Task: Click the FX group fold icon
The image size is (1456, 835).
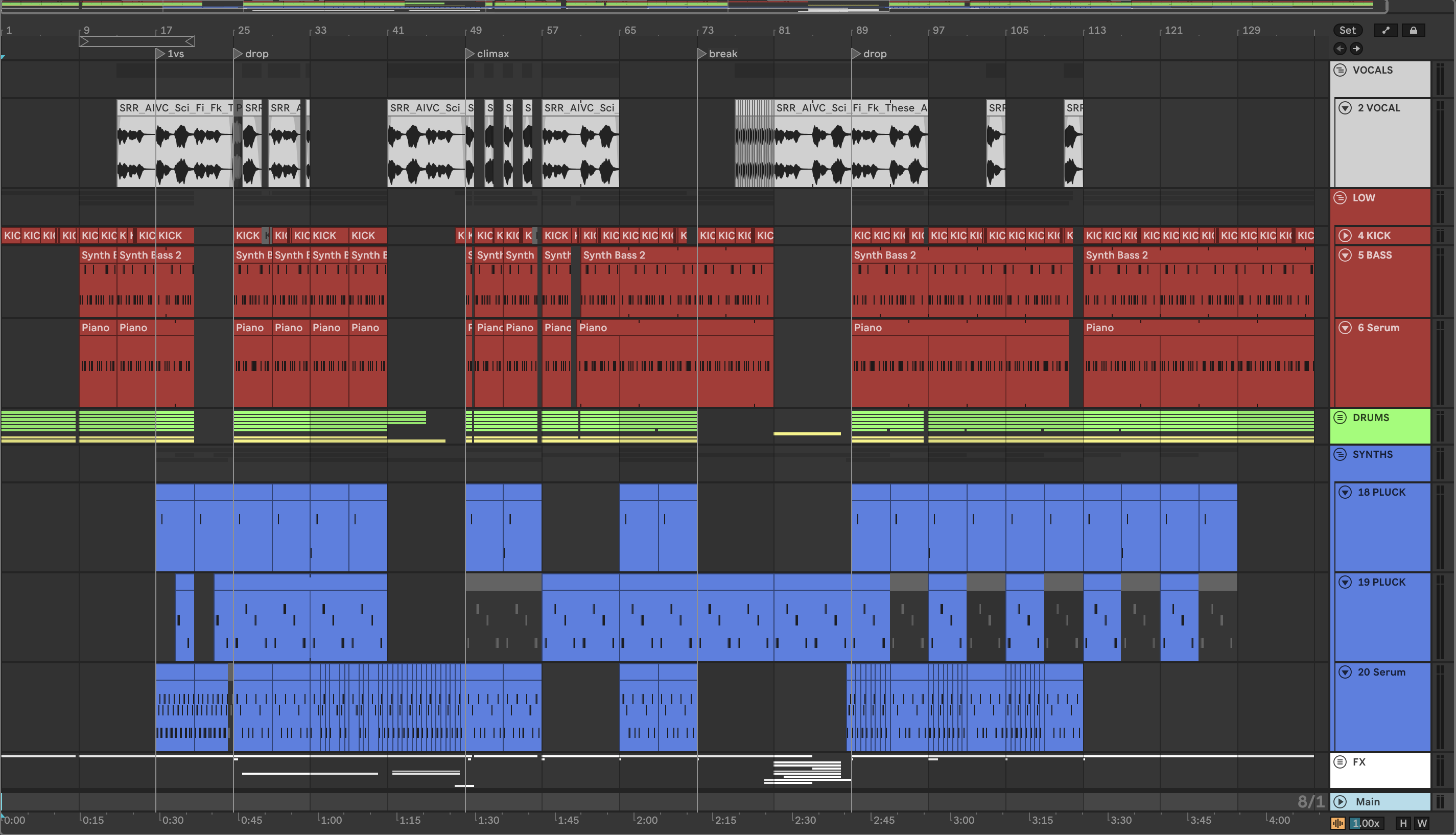Action: tap(1340, 761)
